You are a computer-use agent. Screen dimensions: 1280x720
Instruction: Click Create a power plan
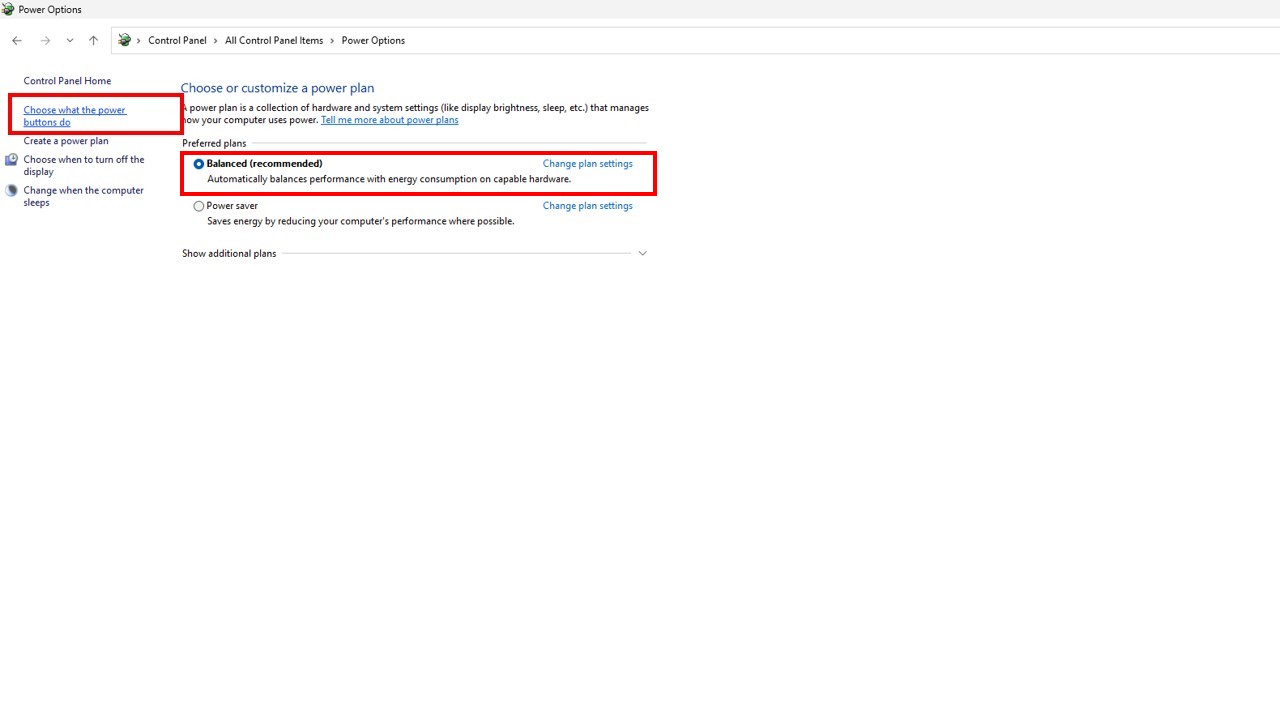(x=66, y=141)
